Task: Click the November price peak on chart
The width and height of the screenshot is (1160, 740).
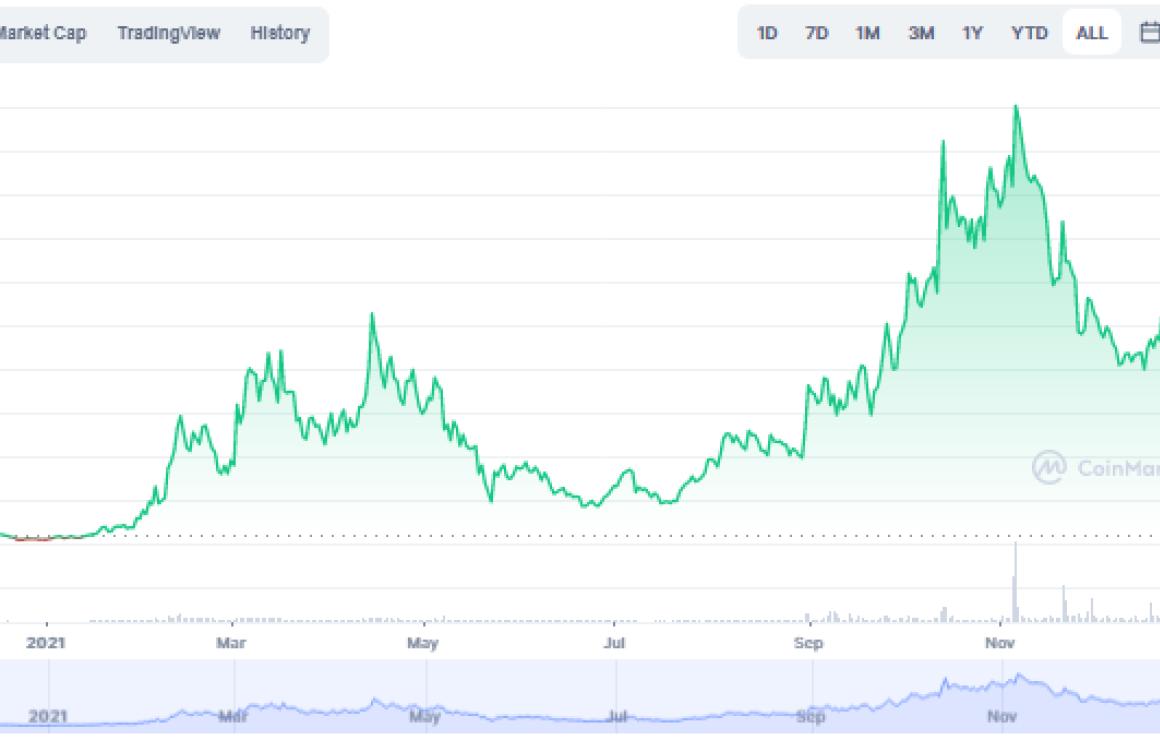Action: click(1016, 107)
